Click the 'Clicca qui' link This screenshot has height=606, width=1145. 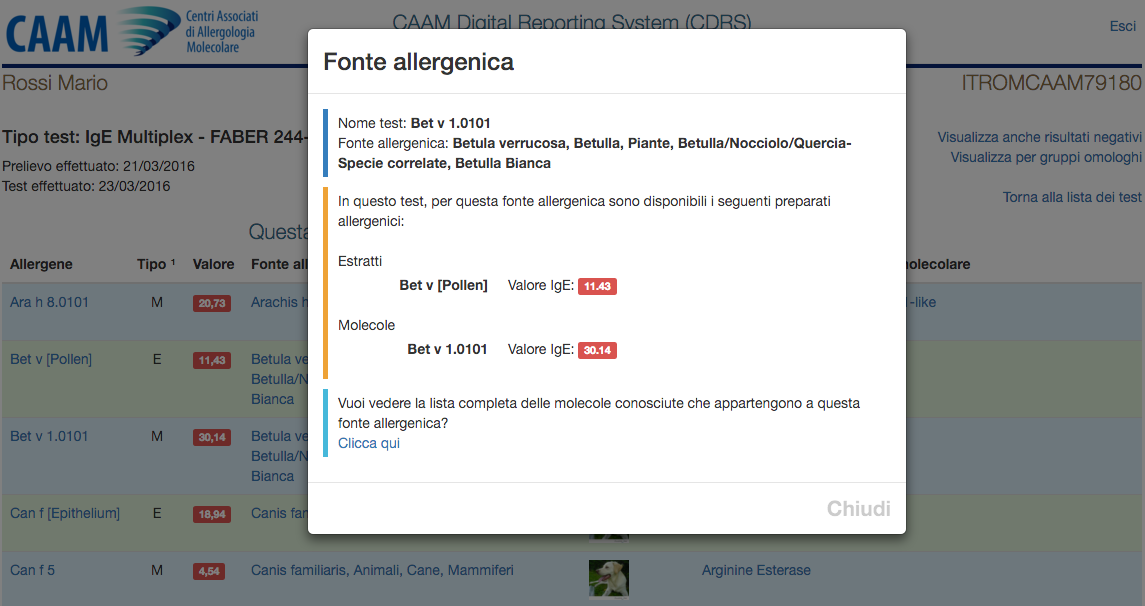(x=369, y=443)
